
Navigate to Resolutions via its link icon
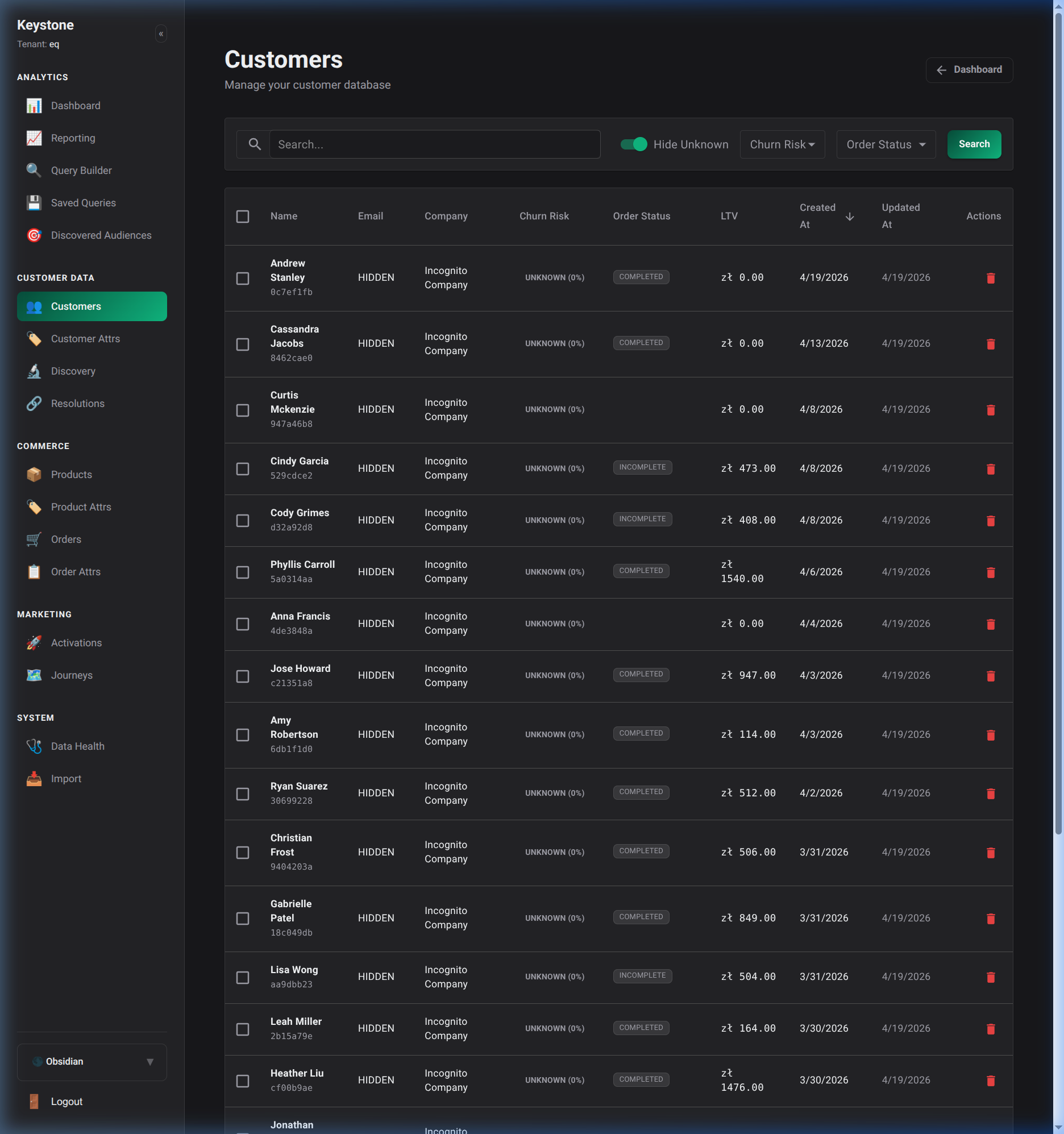34,403
